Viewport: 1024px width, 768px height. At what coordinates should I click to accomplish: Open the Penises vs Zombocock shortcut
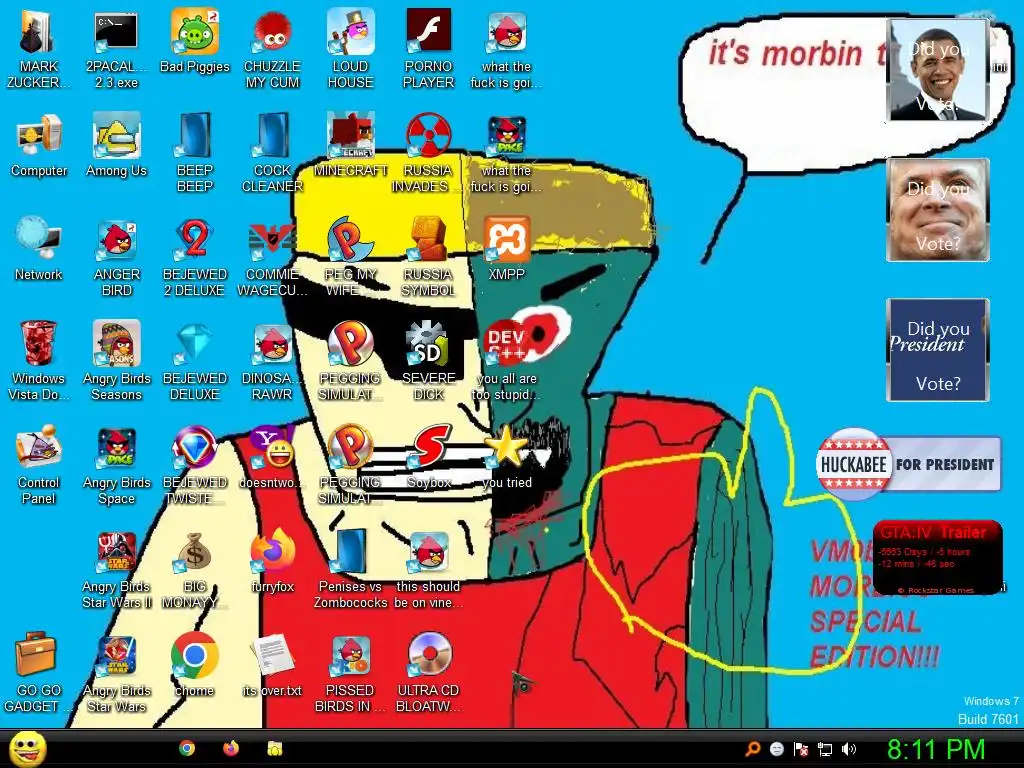click(350, 569)
